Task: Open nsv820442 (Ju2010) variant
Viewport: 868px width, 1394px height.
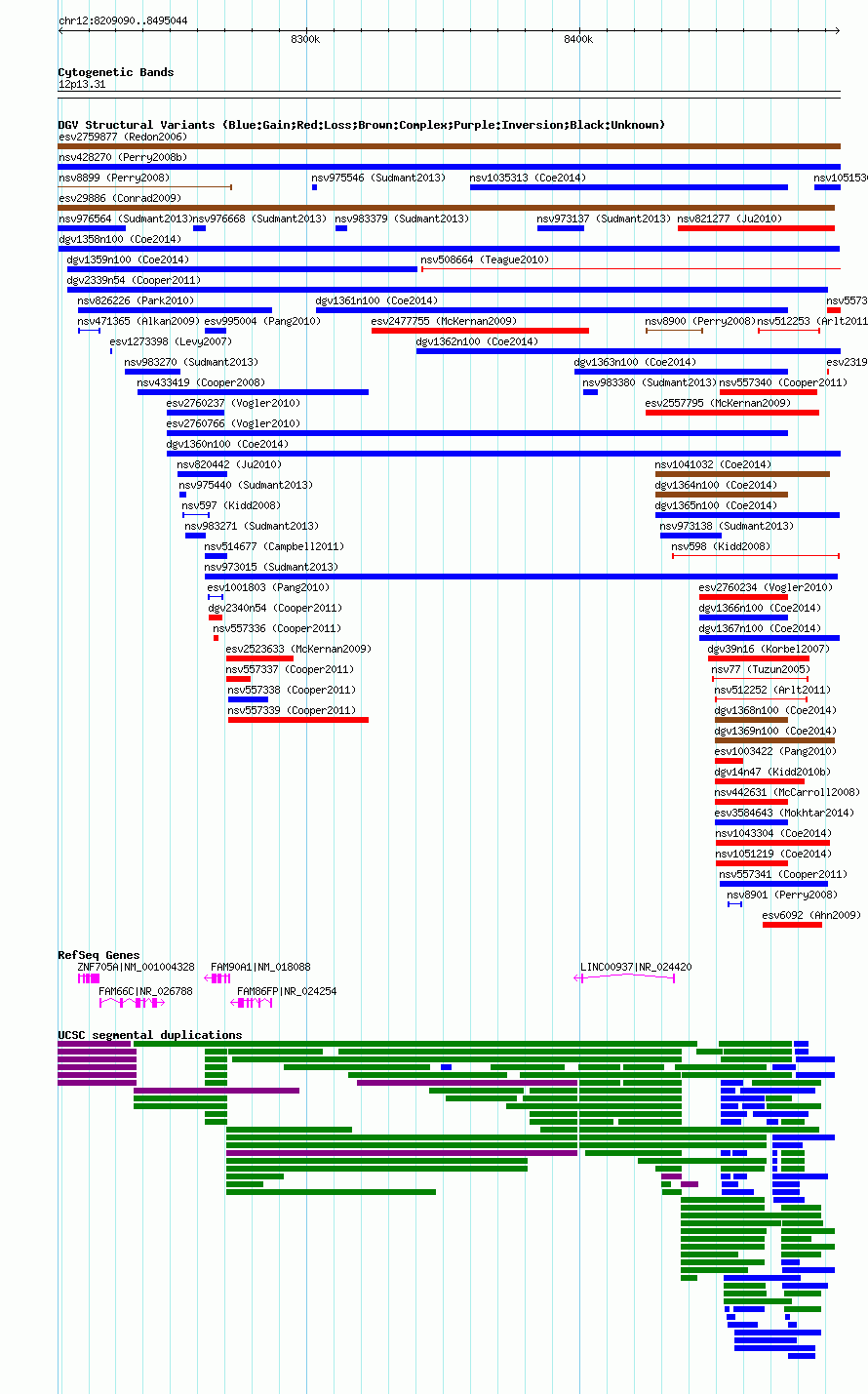Action: click(229, 464)
